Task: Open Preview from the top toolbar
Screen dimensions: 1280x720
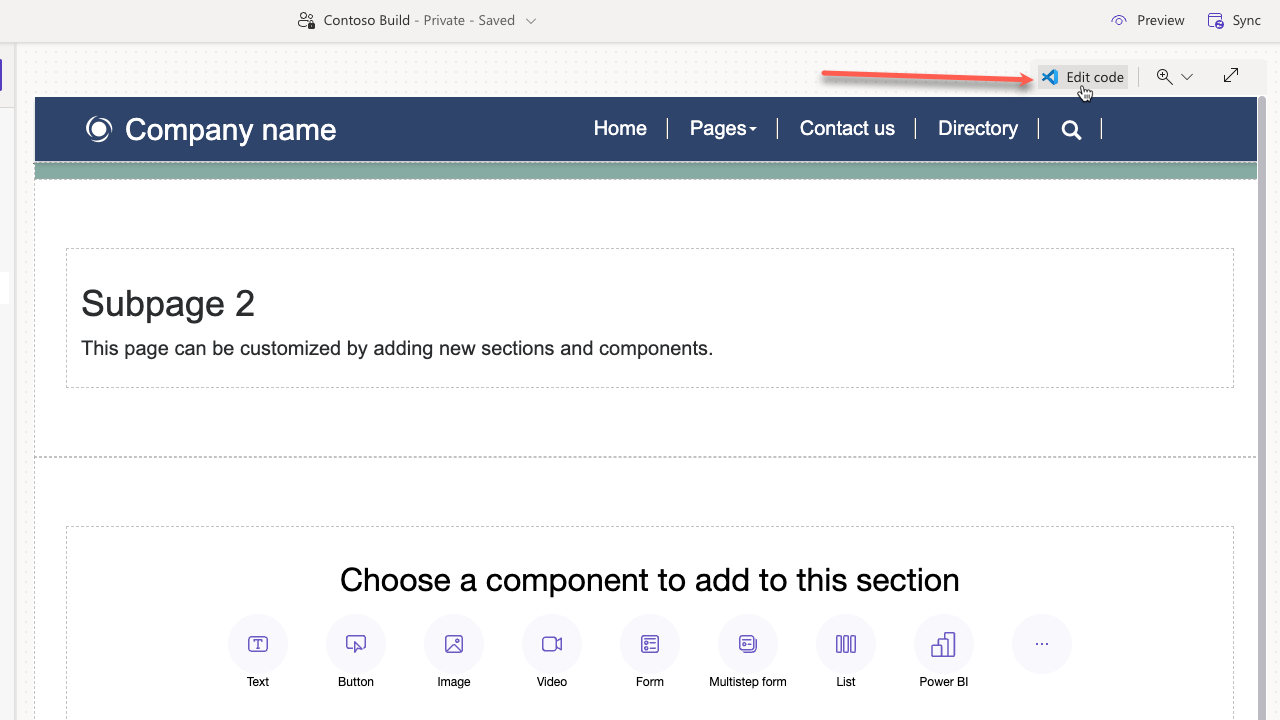Action: tap(1148, 20)
